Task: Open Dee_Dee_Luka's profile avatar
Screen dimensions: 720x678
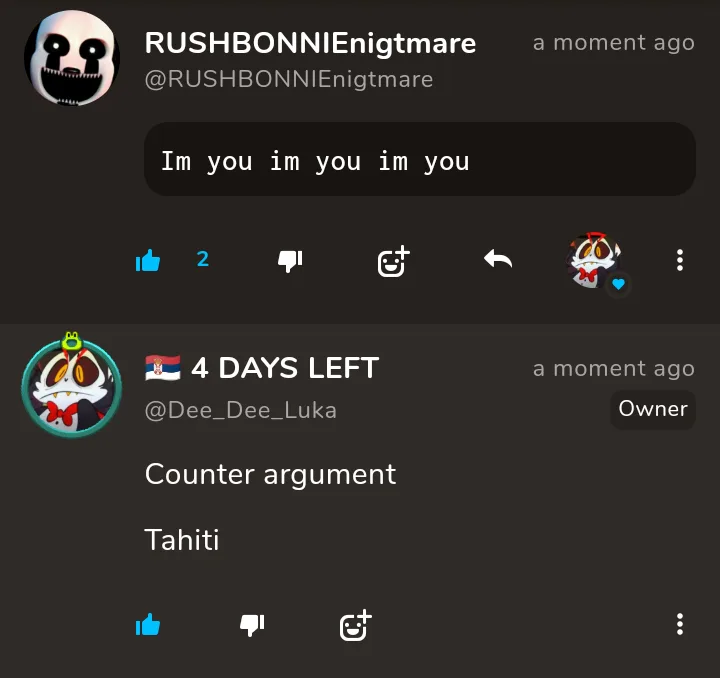Action: [x=71, y=385]
